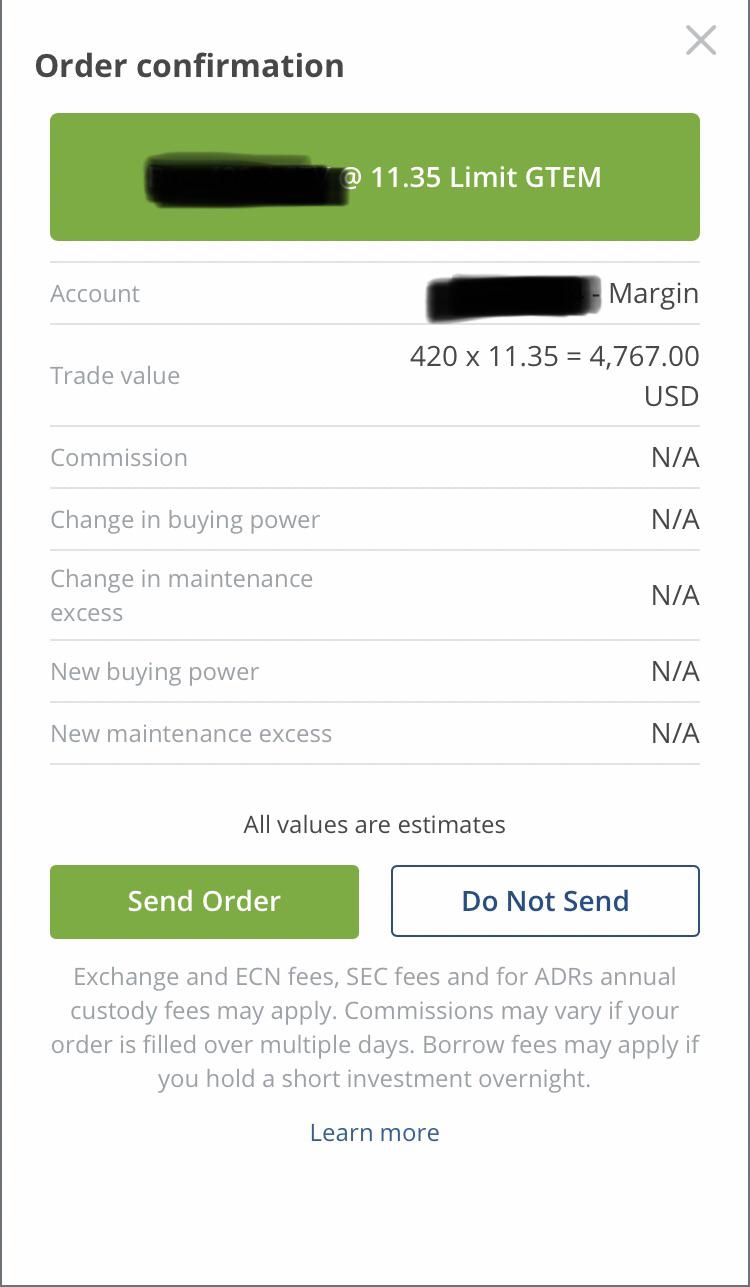Click the New maintenance excess label
The height and width of the screenshot is (1287, 750).
coord(191,733)
